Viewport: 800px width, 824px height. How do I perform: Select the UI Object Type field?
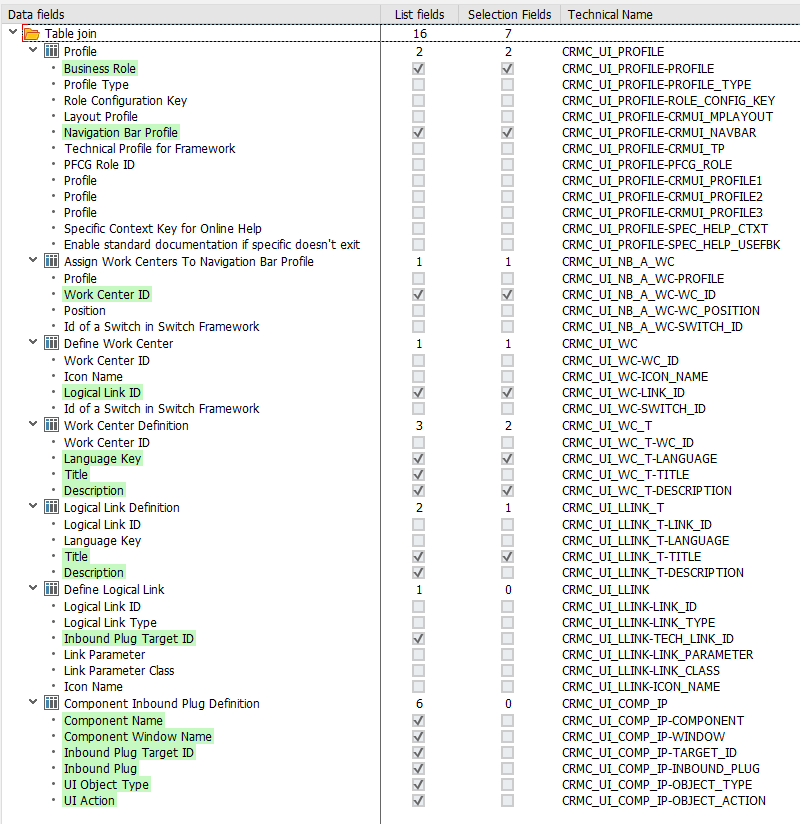(106, 785)
